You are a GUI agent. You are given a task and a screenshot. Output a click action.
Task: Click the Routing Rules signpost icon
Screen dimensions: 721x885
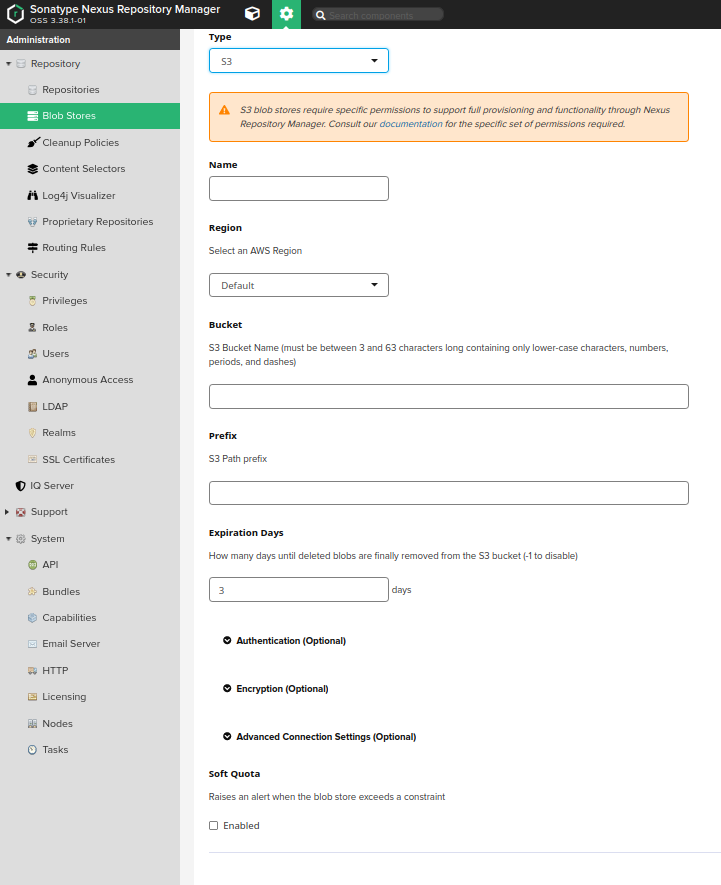click(x=33, y=248)
